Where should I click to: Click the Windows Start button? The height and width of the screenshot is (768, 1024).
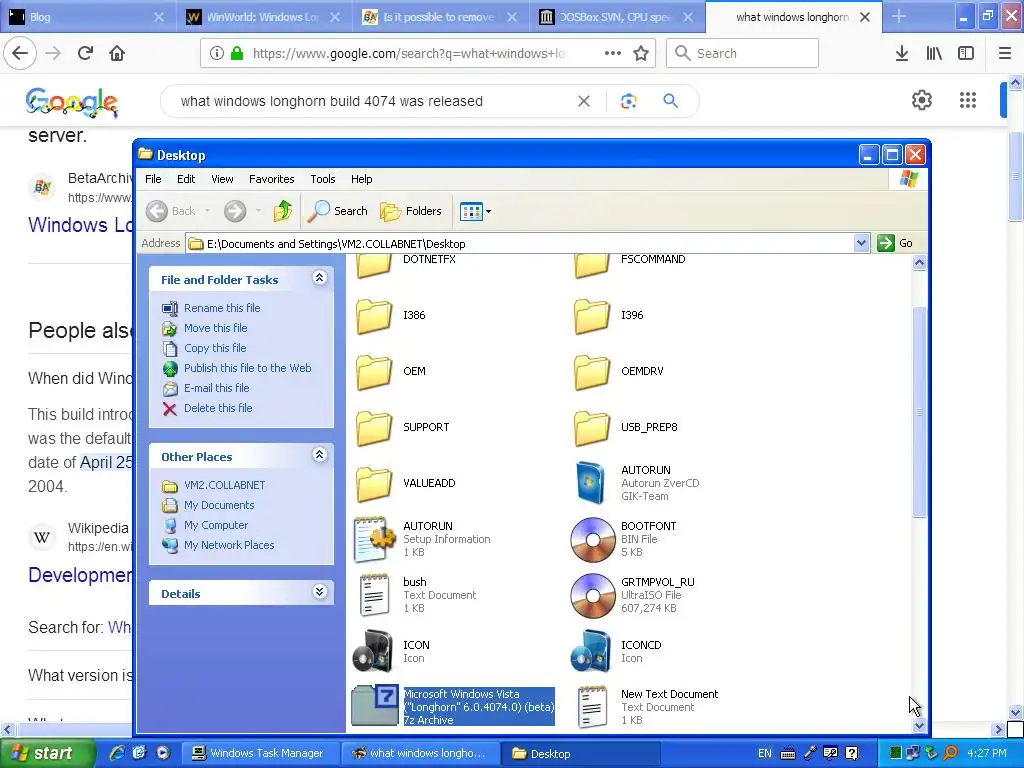[46, 753]
